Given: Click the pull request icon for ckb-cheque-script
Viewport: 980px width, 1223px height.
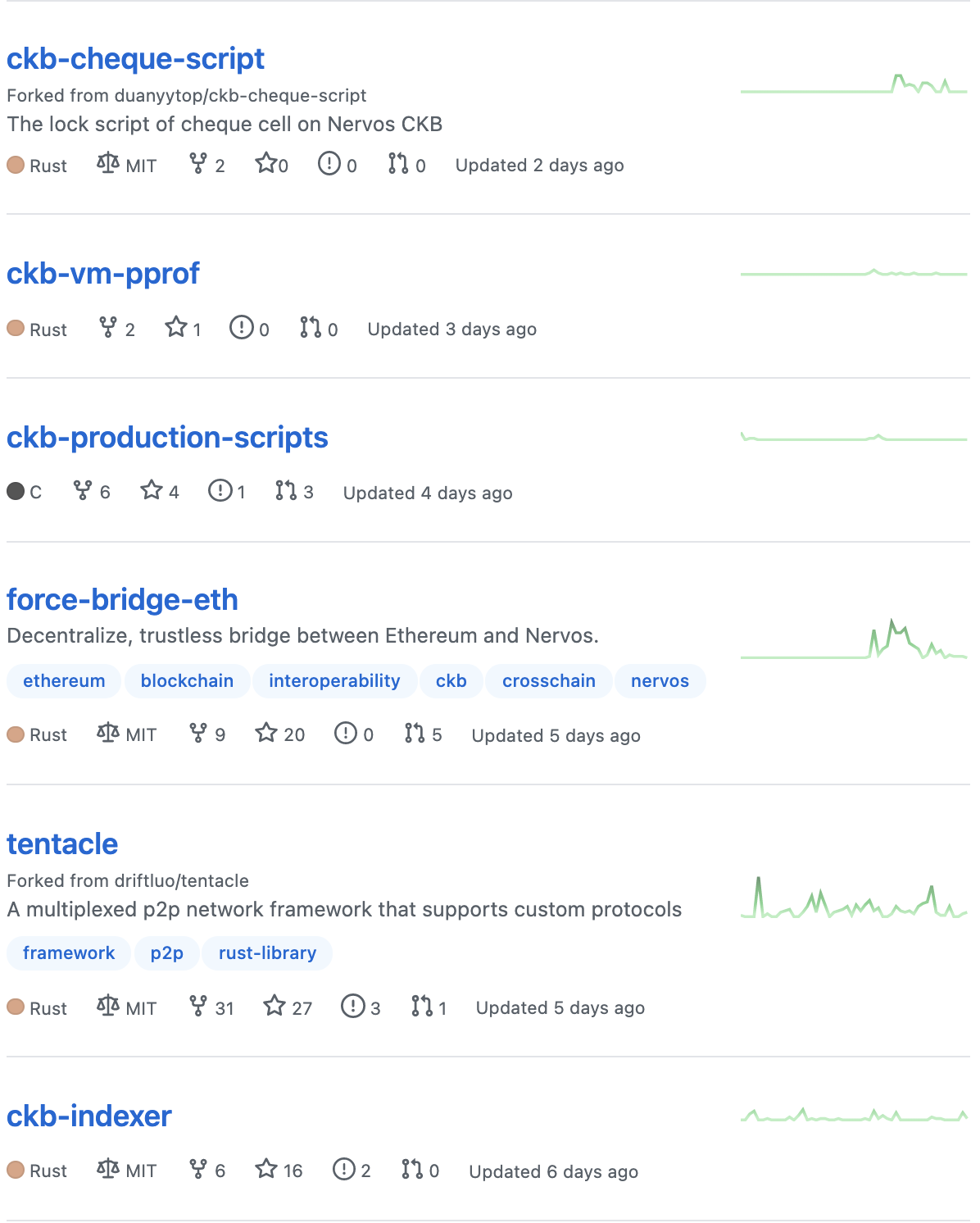Looking at the screenshot, I should [398, 163].
